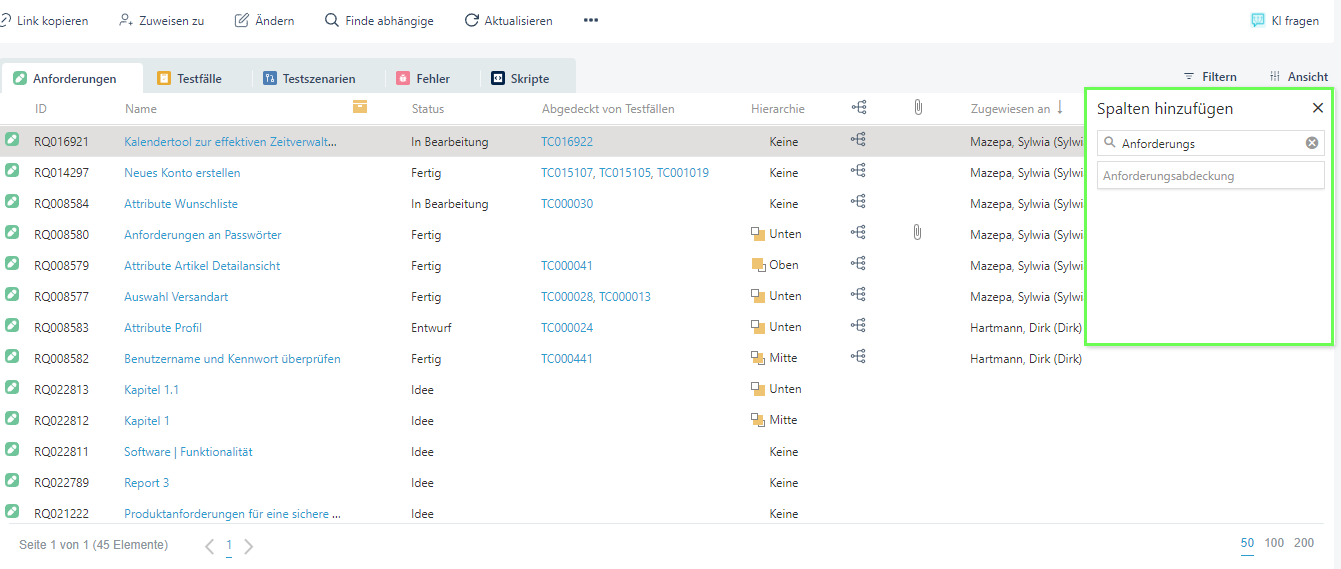Close the Spalten hinzufügen panel
Viewport: 1341px width, 569px height.
[1318, 108]
